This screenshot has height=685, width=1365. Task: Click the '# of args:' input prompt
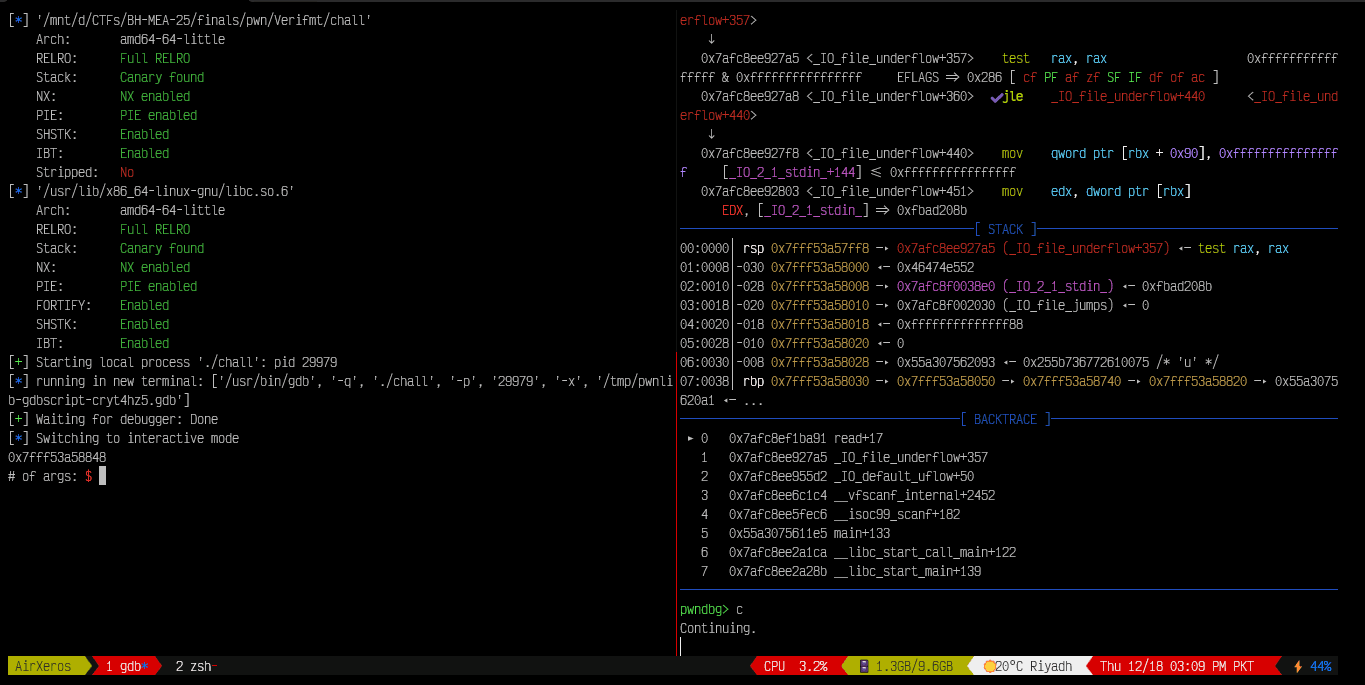44,476
